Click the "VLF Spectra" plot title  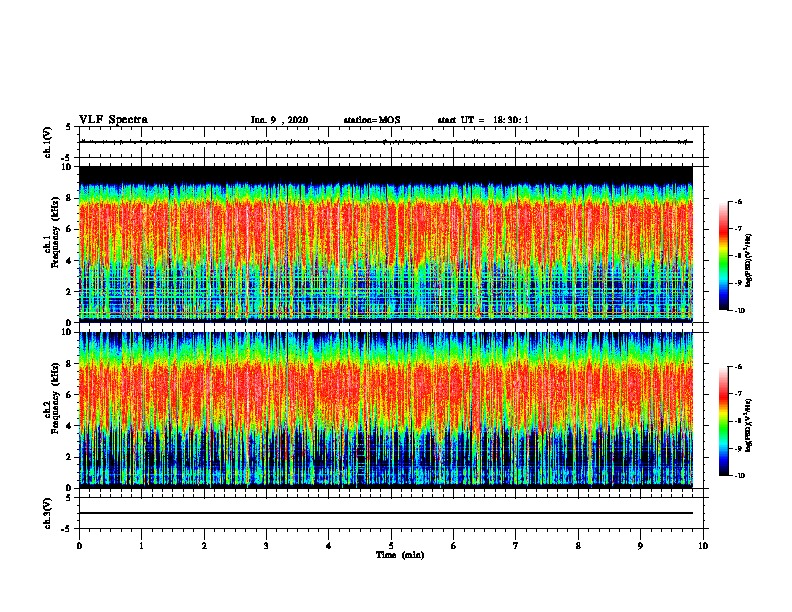[113, 120]
